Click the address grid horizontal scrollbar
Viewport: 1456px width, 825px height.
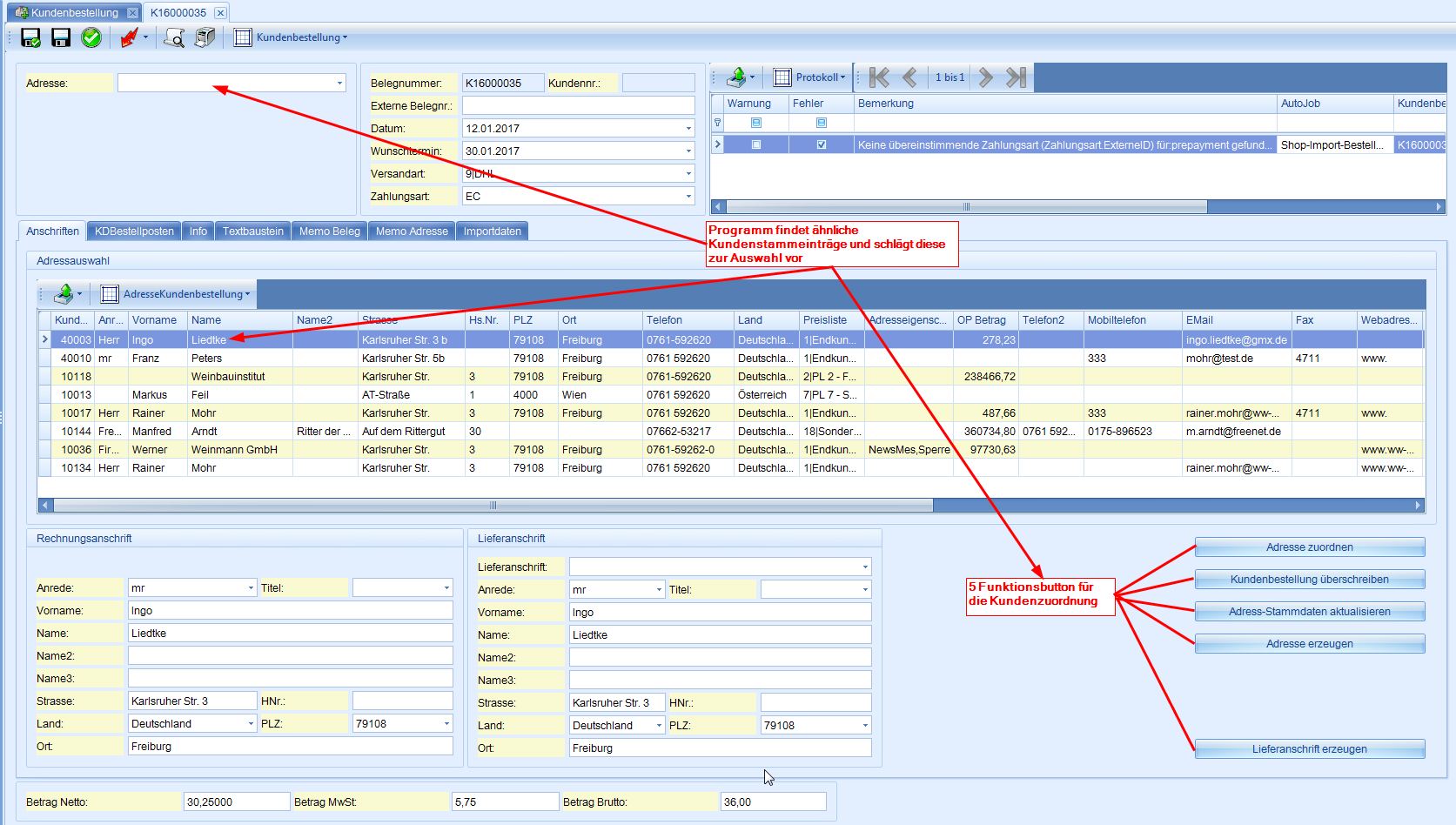(x=493, y=505)
